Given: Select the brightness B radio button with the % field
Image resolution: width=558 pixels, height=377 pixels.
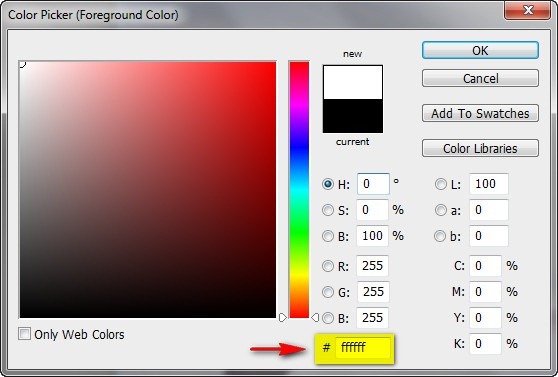Looking at the screenshot, I should coord(328,236).
